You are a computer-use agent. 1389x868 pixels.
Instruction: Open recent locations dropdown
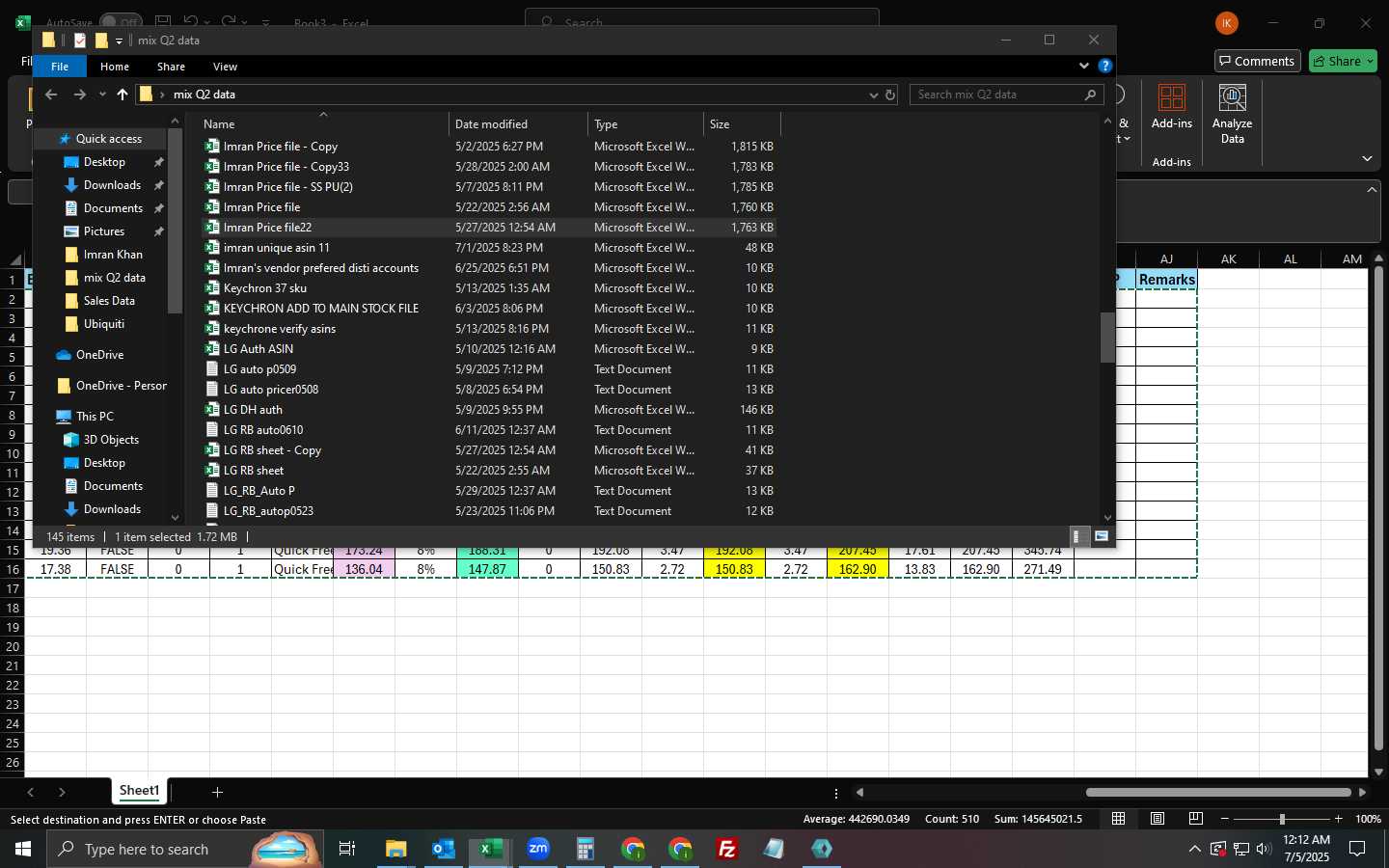click(x=102, y=95)
